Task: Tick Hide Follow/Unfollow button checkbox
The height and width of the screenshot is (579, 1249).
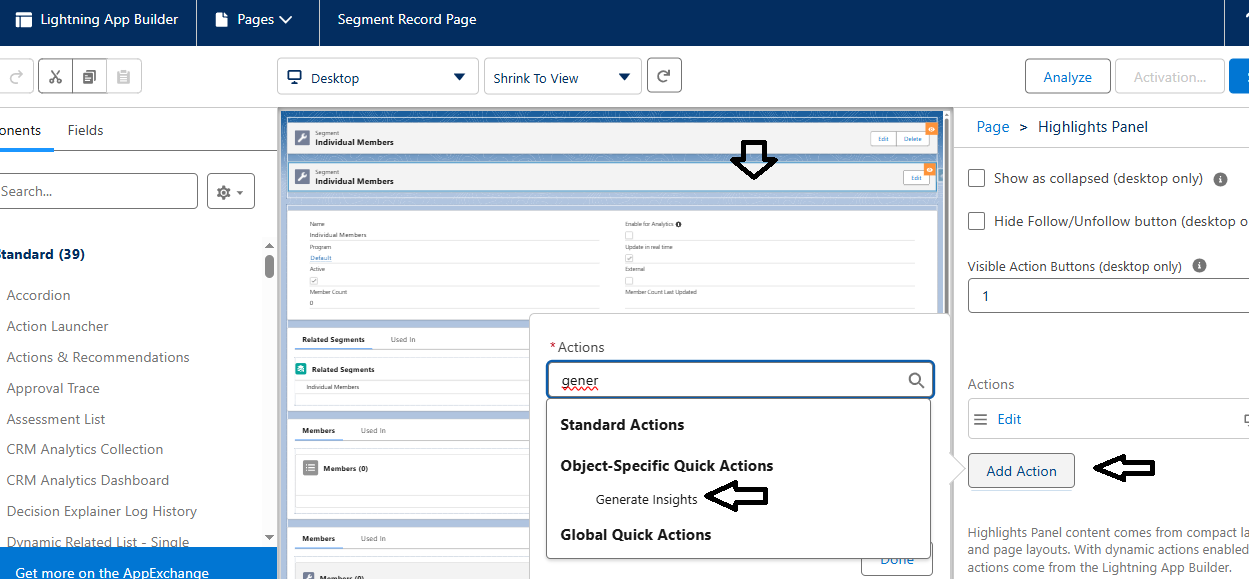Action: click(977, 221)
